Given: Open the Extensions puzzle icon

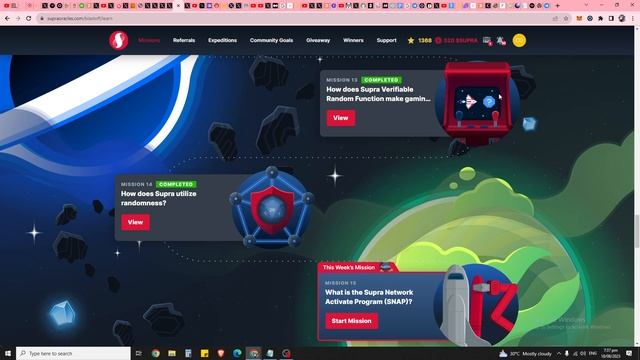Looking at the screenshot, I should (x=600, y=18).
